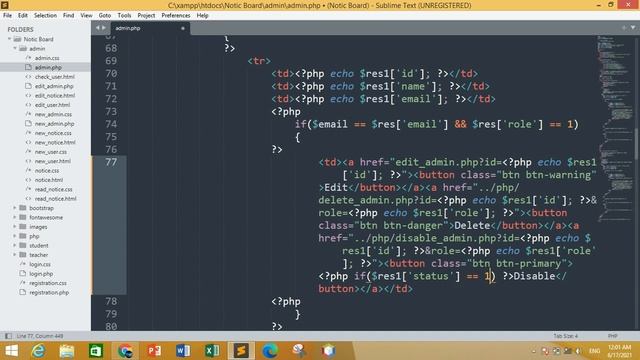Open new_user.html in the sidebar

pyautogui.click(x=53, y=161)
